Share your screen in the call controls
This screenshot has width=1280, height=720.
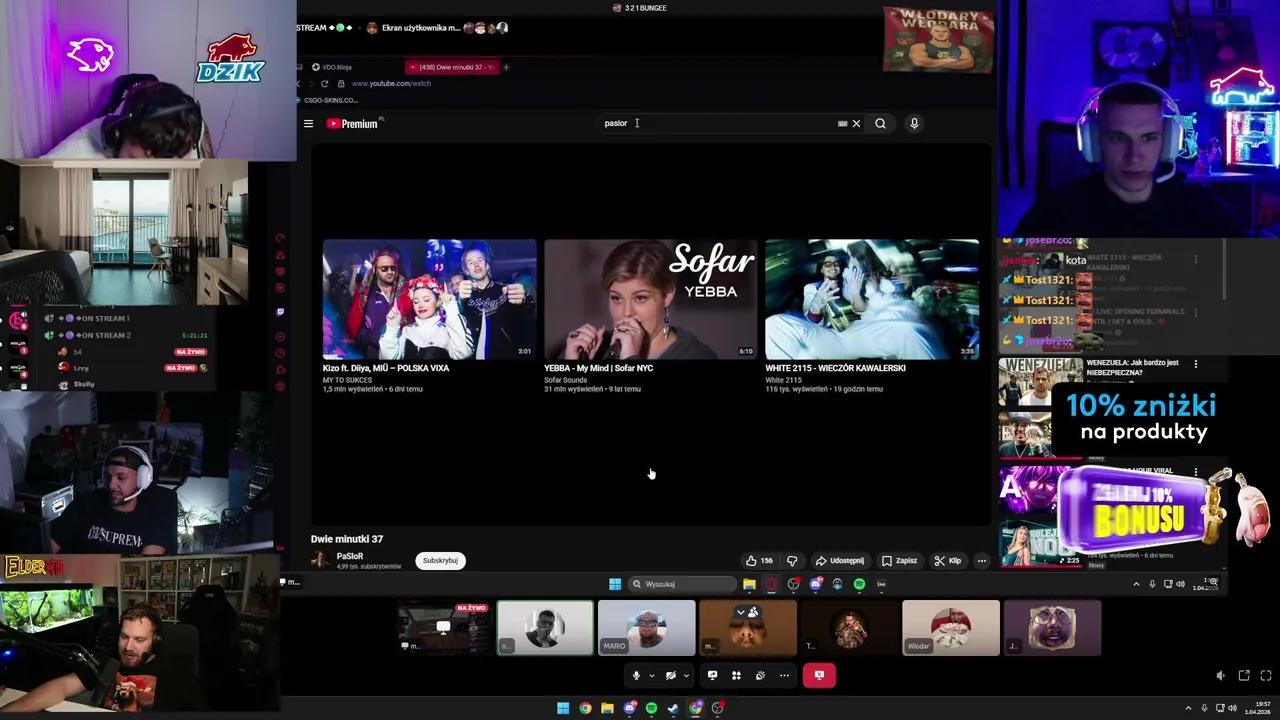pyautogui.click(x=712, y=675)
